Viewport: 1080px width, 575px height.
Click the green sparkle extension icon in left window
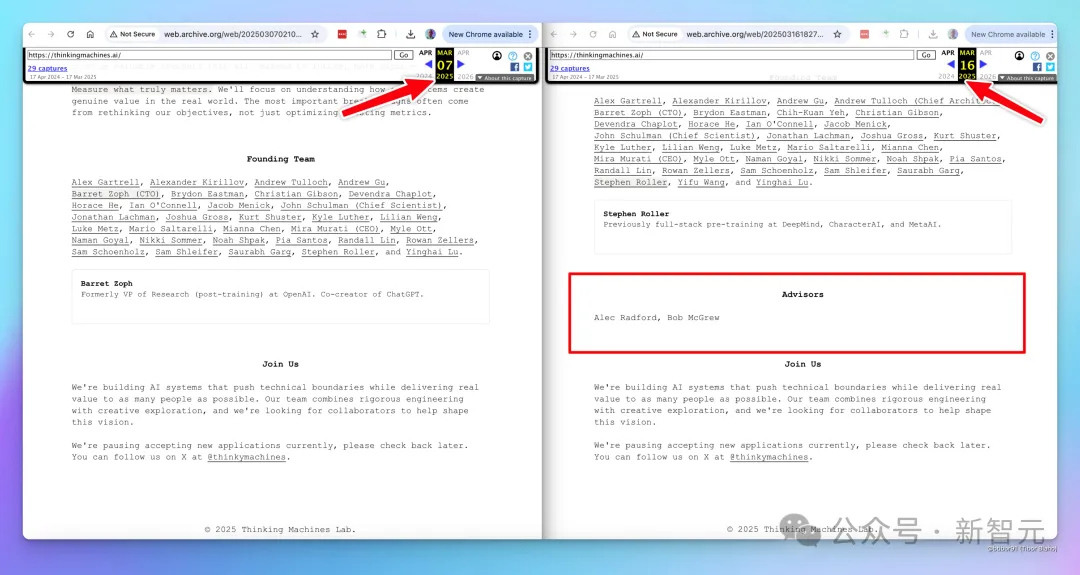pyautogui.click(x=362, y=33)
